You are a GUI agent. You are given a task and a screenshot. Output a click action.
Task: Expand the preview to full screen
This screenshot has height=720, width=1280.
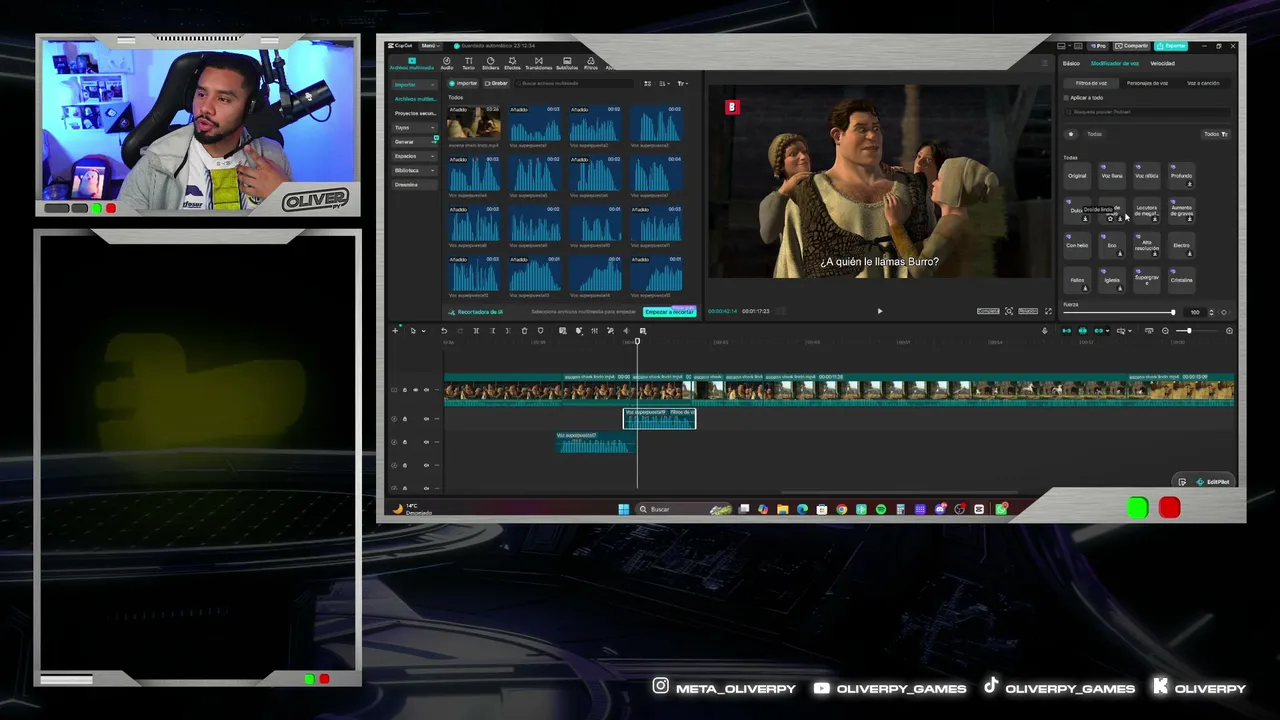tap(1048, 311)
